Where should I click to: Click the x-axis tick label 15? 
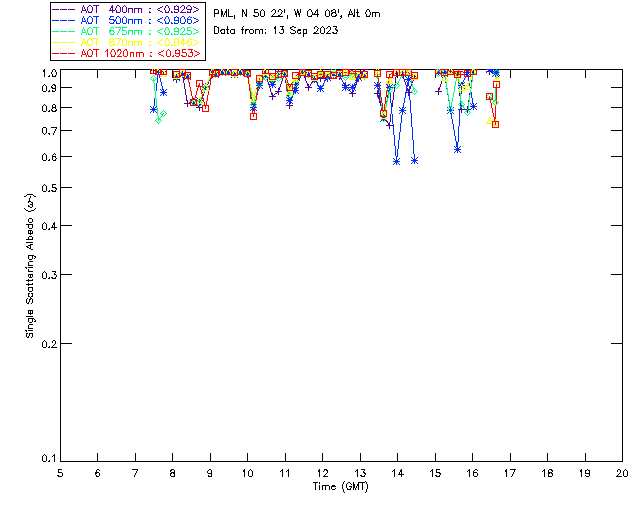pyautogui.click(x=435, y=473)
